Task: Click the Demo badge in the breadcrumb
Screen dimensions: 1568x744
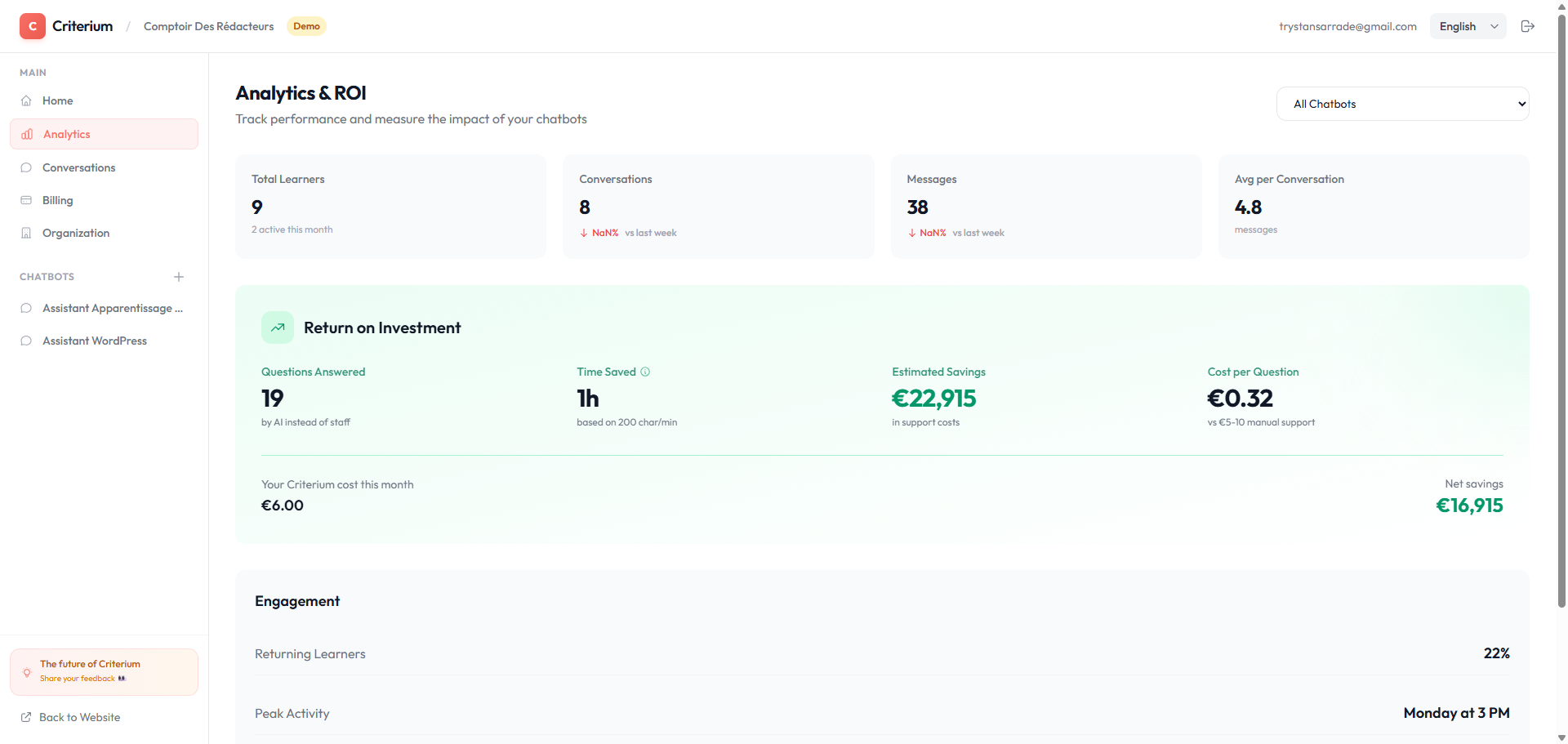Action: tap(305, 25)
